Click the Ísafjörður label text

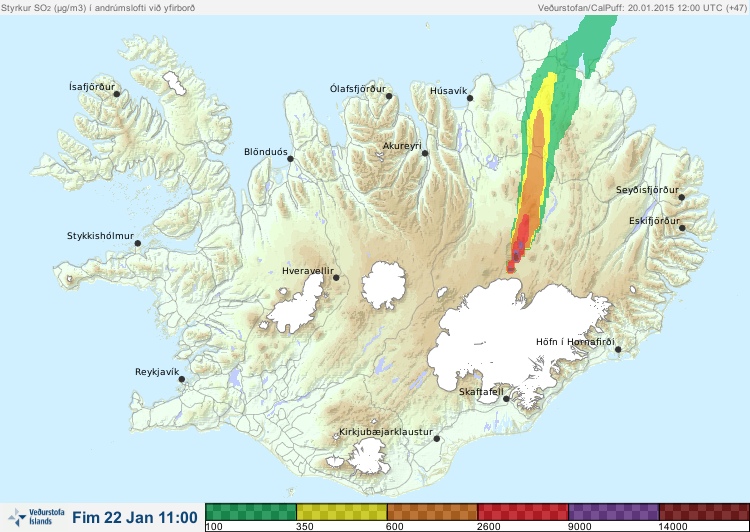point(92,87)
